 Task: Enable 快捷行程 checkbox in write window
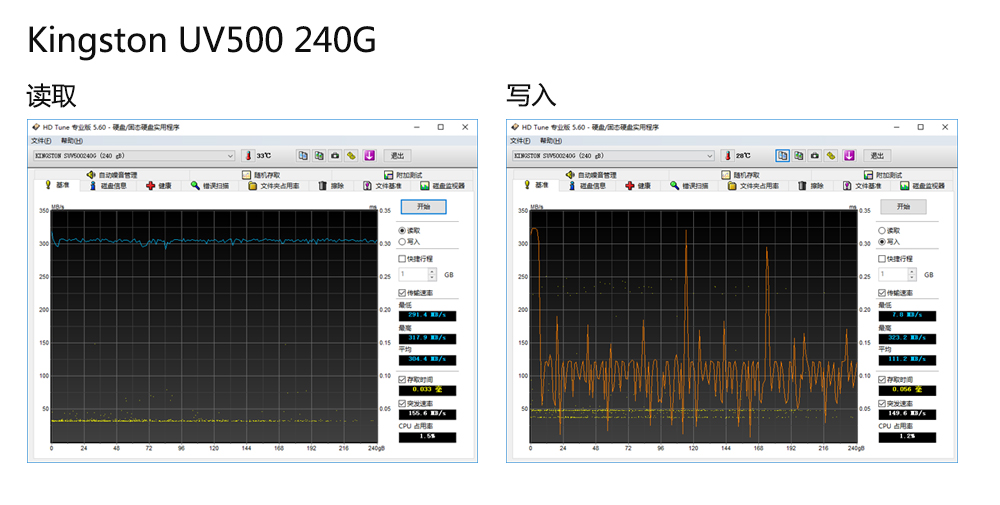point(881,259)
